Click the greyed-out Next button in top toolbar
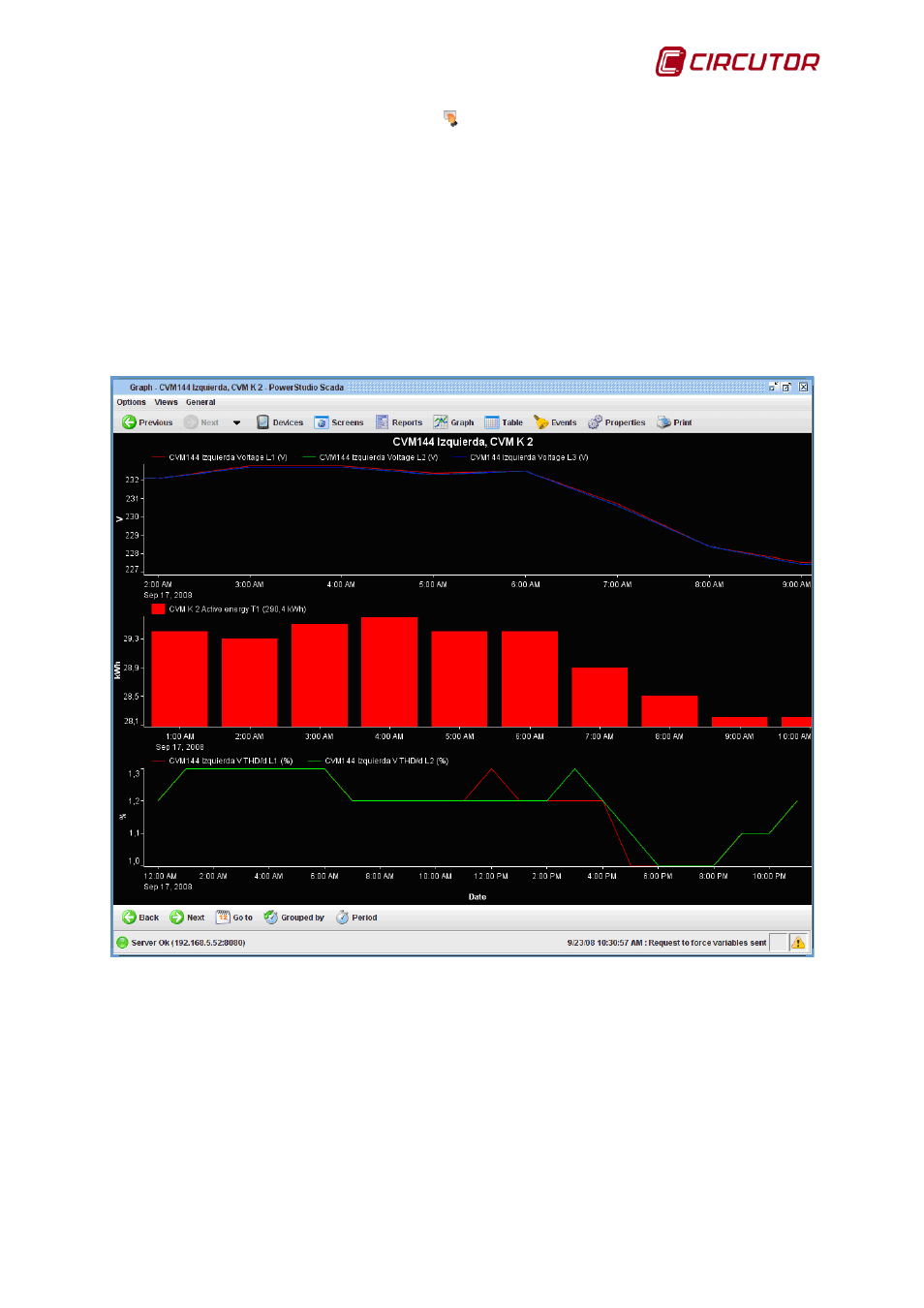Screen dimensions: 924x1308 (x=201, y=422)
